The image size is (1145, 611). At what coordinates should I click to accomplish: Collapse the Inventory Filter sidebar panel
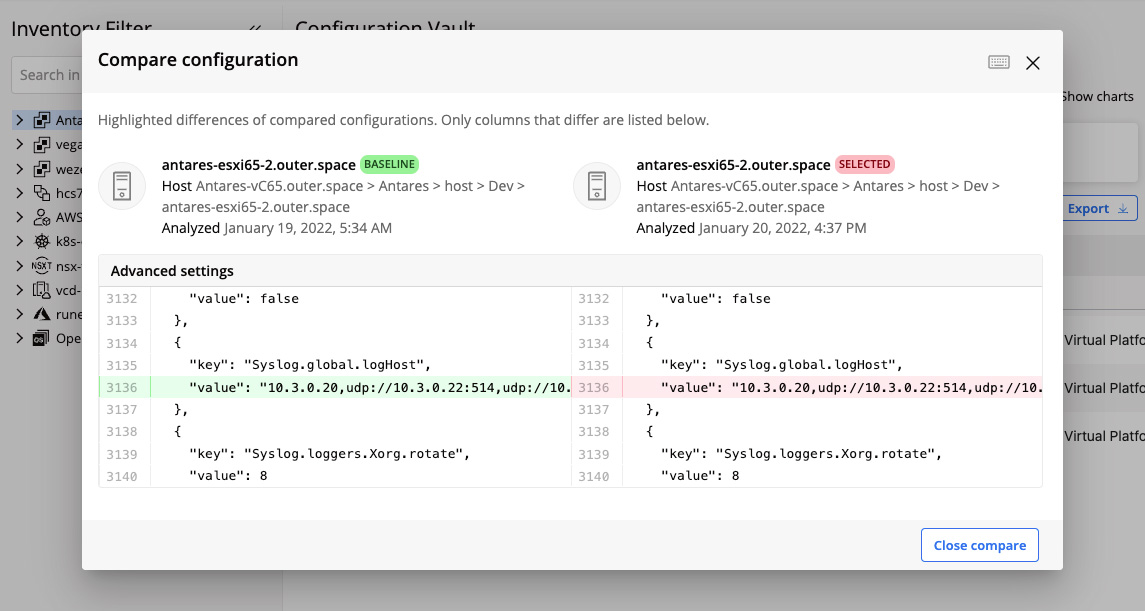click(x=255, y=30)
